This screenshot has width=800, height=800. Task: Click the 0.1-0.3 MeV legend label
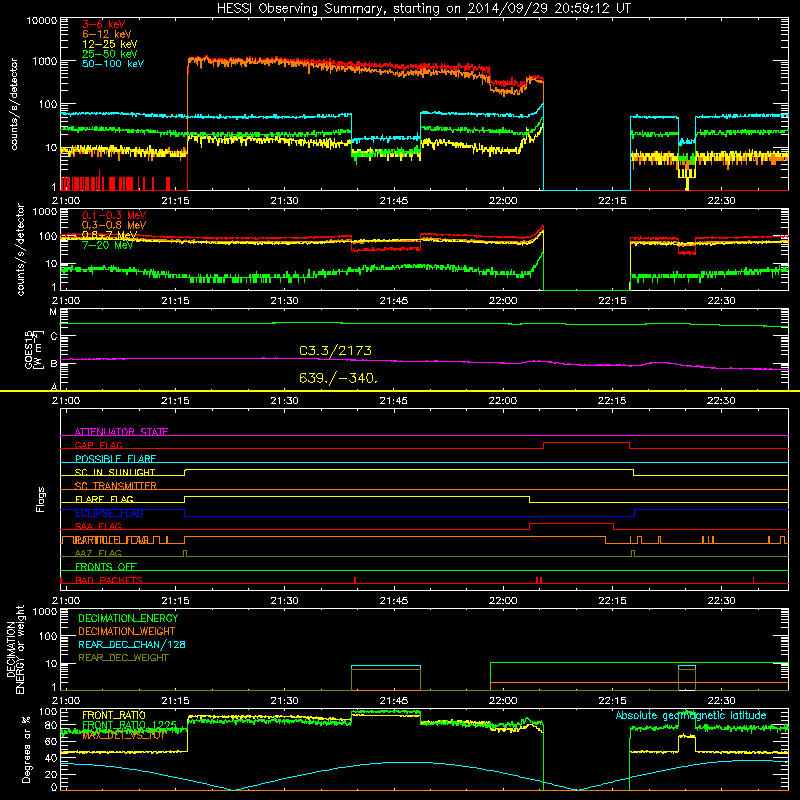click(x=114, y=215)
